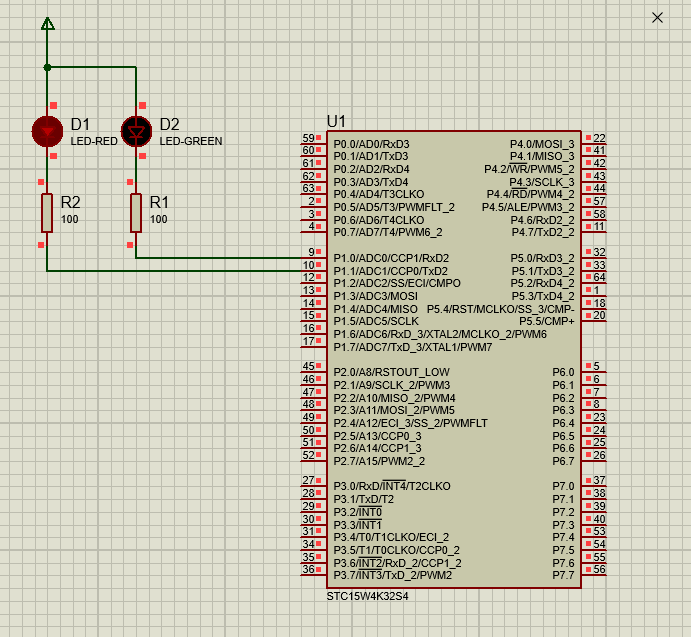Click the R2 reference label
This screenshot has height=637, width=691.
click(70, 202)
